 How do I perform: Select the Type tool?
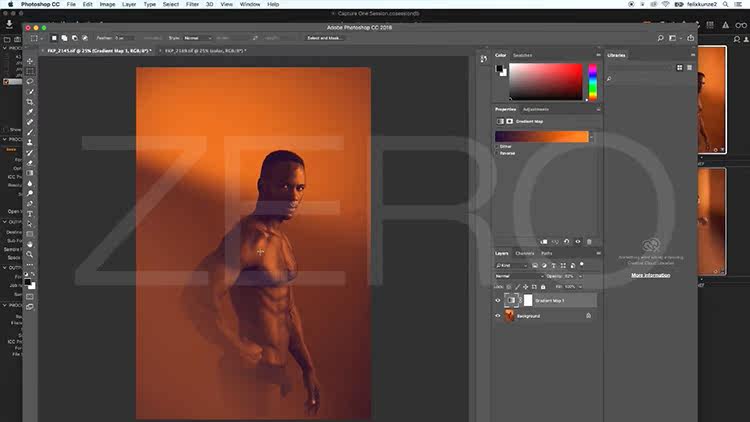30,214
